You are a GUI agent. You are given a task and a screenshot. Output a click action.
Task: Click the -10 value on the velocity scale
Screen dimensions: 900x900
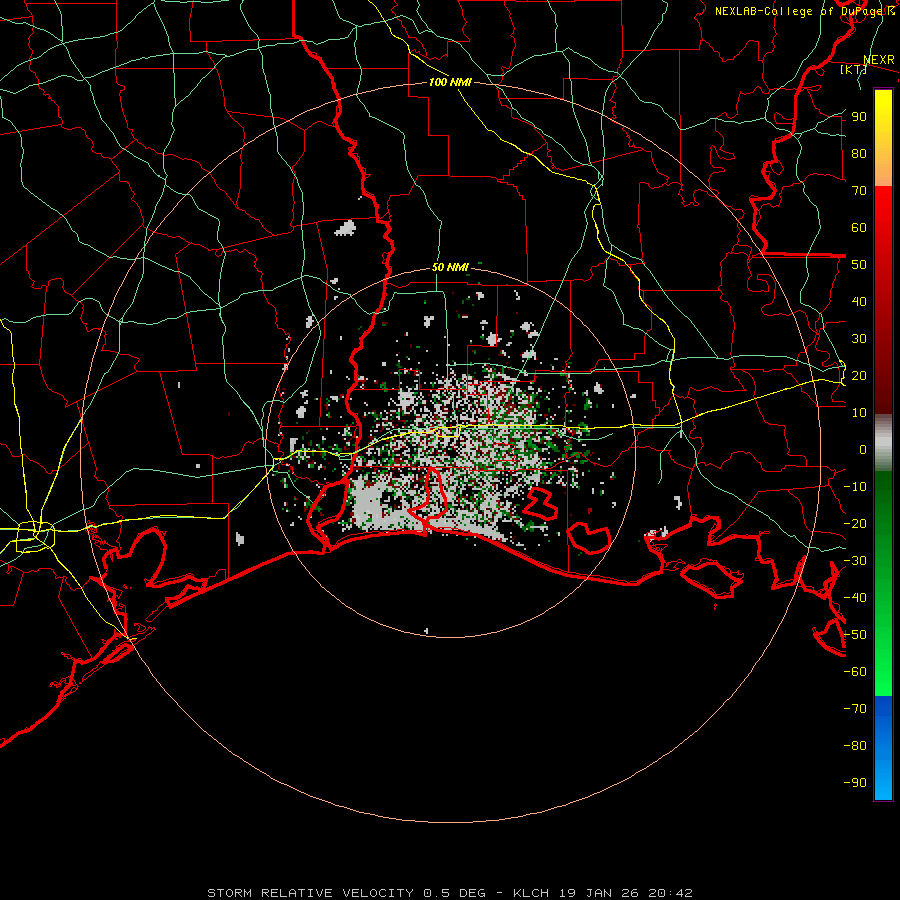[x=855, y=487]
